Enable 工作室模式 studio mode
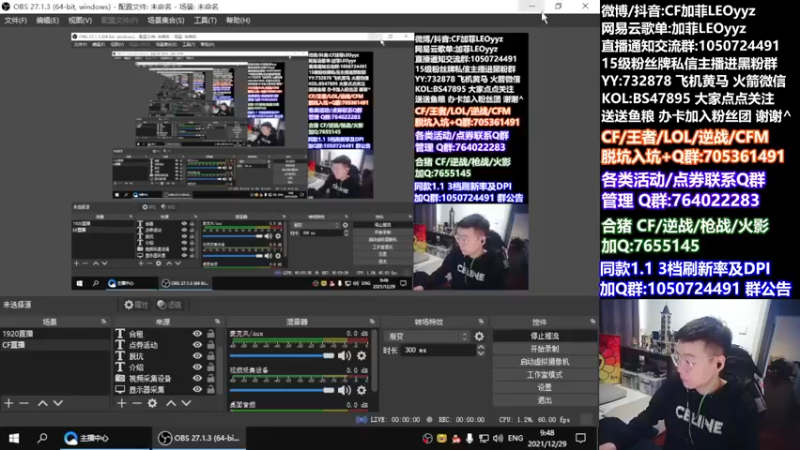Image resolution: width=800 pixels, height=450 pixels. click(544, 374)
